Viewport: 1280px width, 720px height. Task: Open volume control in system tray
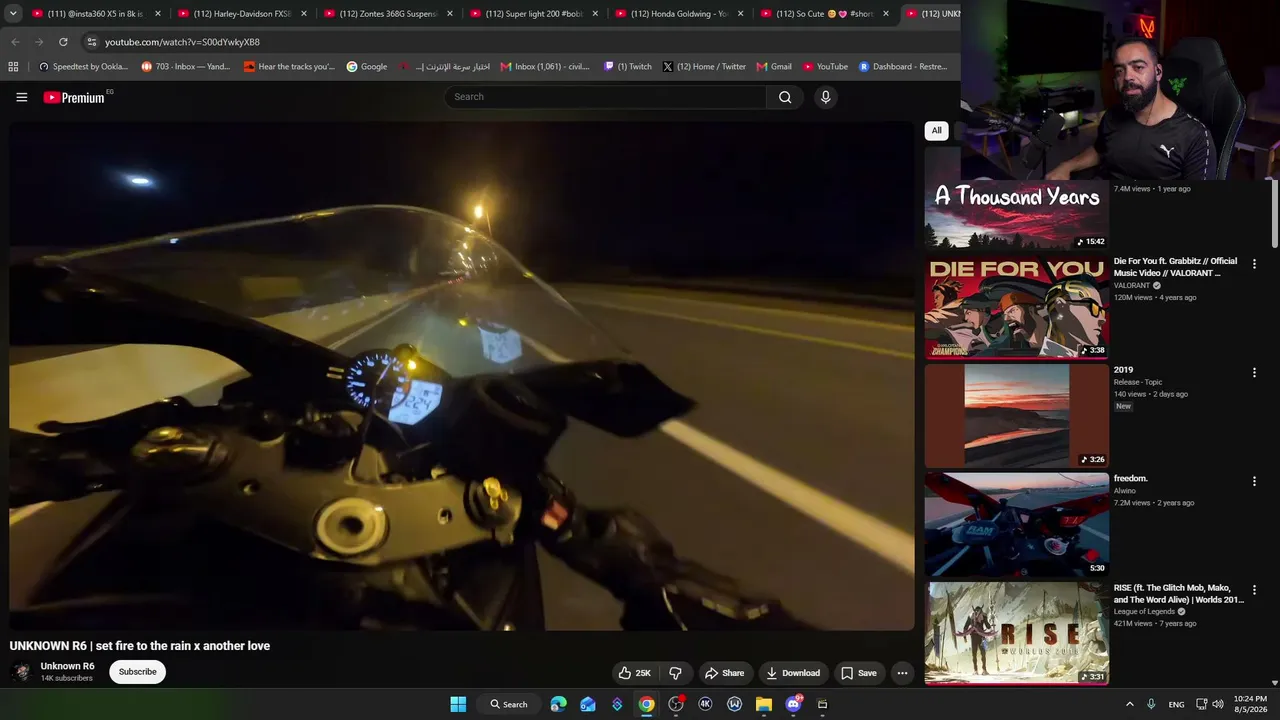pyautogui.click(x=1218, y=704)
